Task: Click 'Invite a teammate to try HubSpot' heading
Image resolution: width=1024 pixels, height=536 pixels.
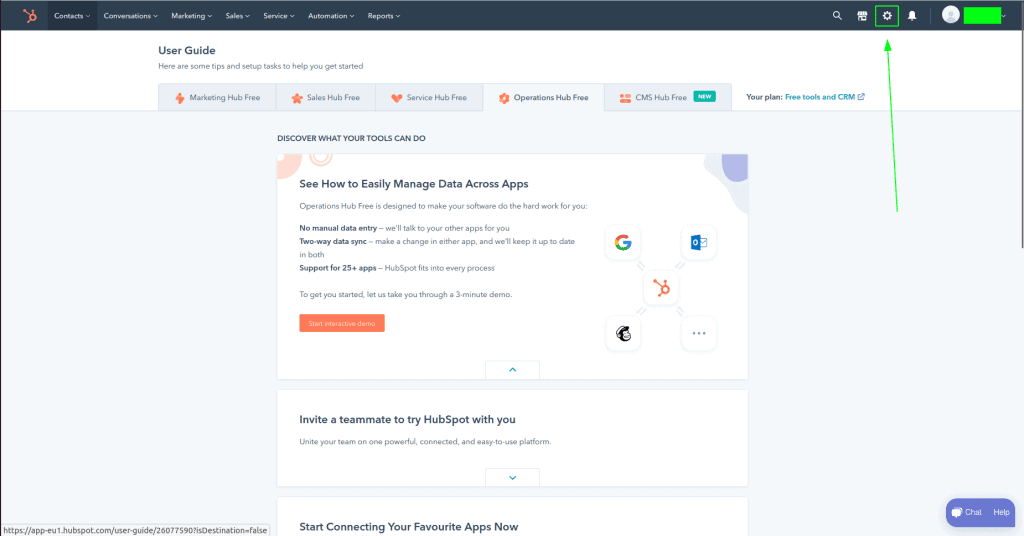Action: pyautogui.click(x=408, y=419)
